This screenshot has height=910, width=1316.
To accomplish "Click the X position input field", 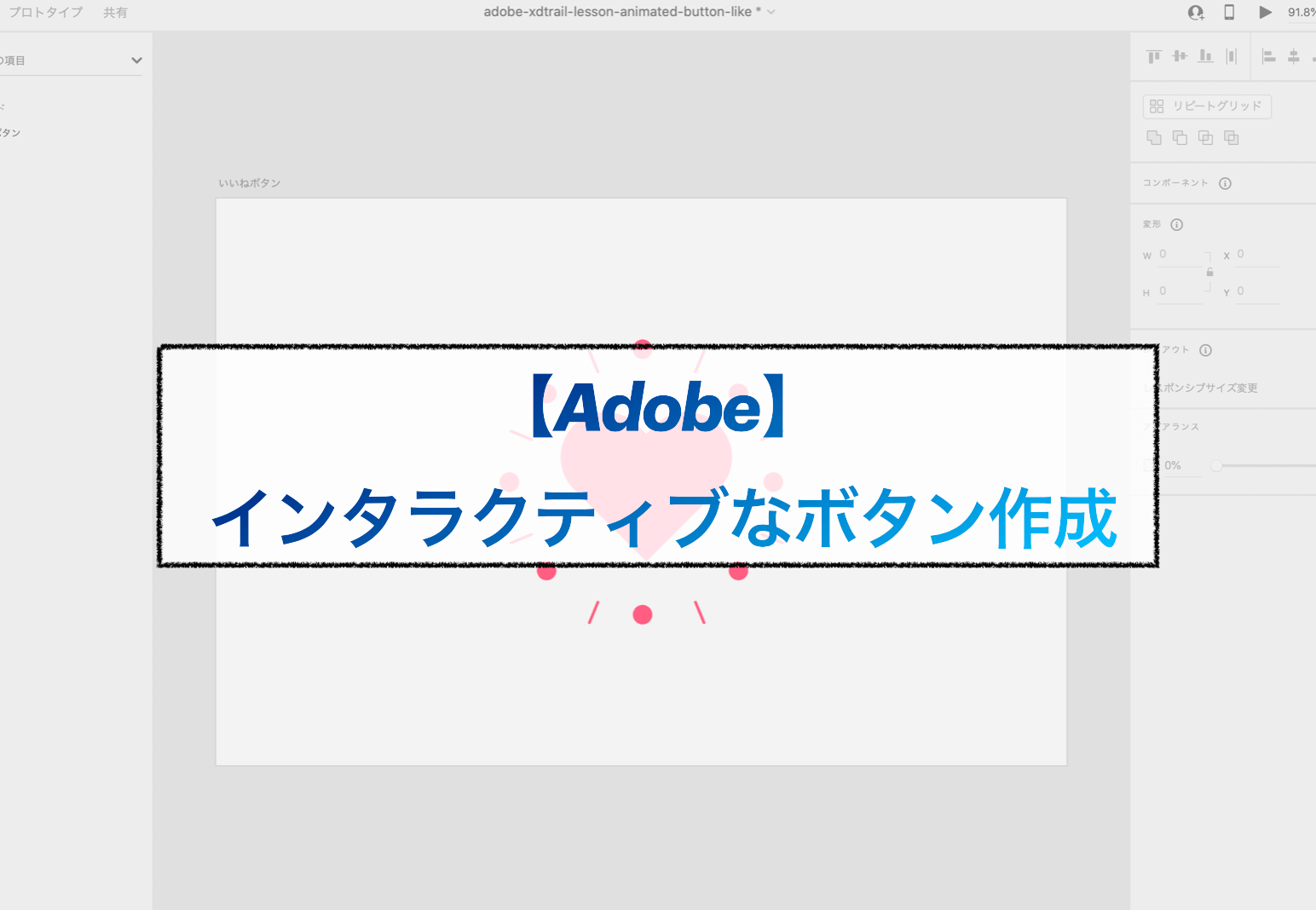I will tap(1256, 255).
